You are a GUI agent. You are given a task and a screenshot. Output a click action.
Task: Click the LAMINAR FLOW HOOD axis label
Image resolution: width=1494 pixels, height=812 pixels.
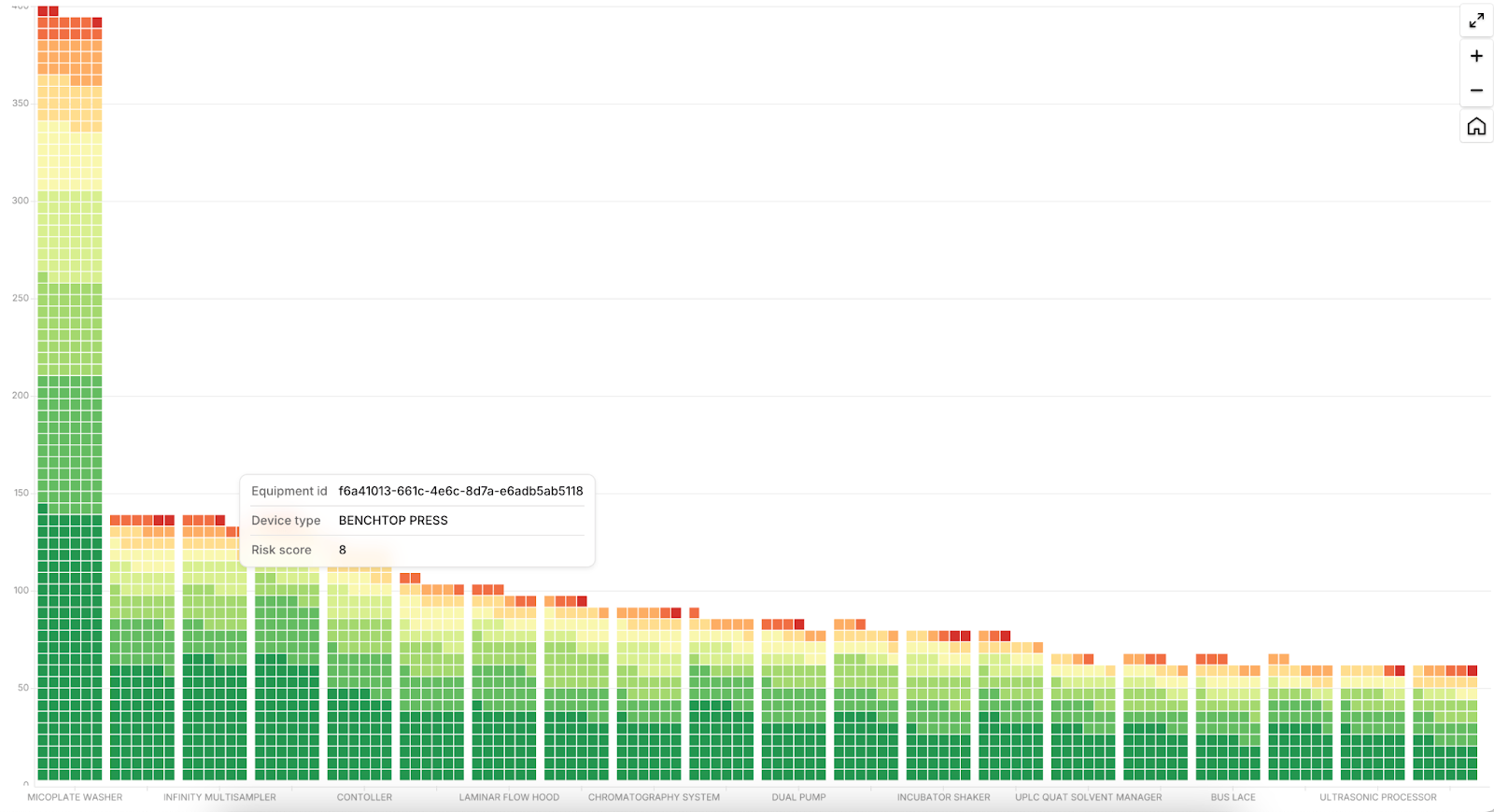tap(509, 797)
